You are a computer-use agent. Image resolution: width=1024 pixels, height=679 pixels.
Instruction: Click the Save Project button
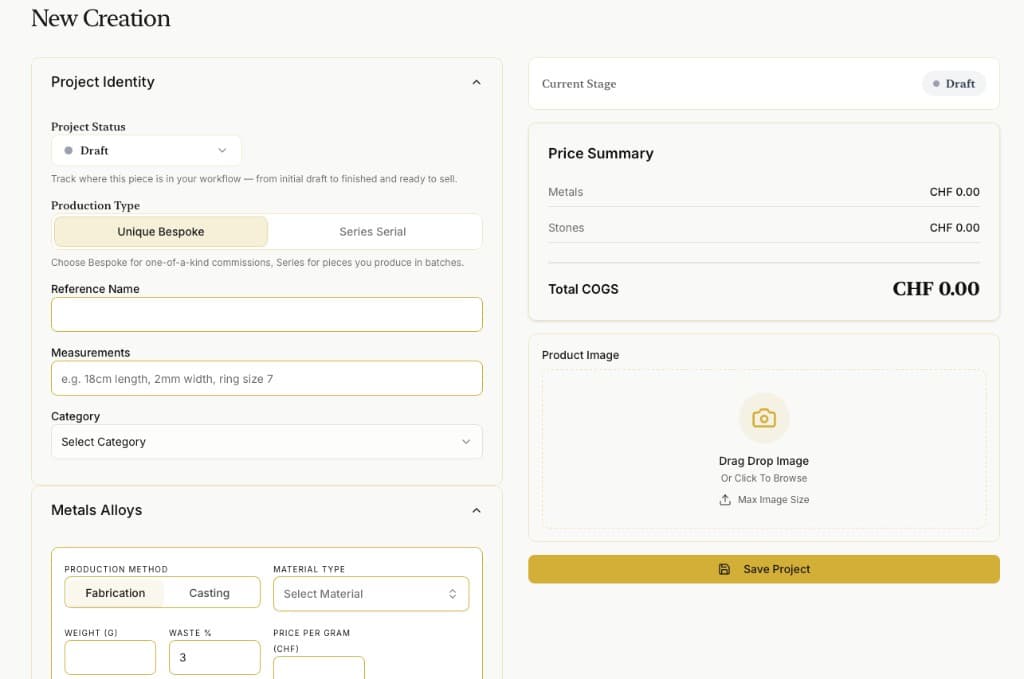pyautogui.click(x=763, y=569)
